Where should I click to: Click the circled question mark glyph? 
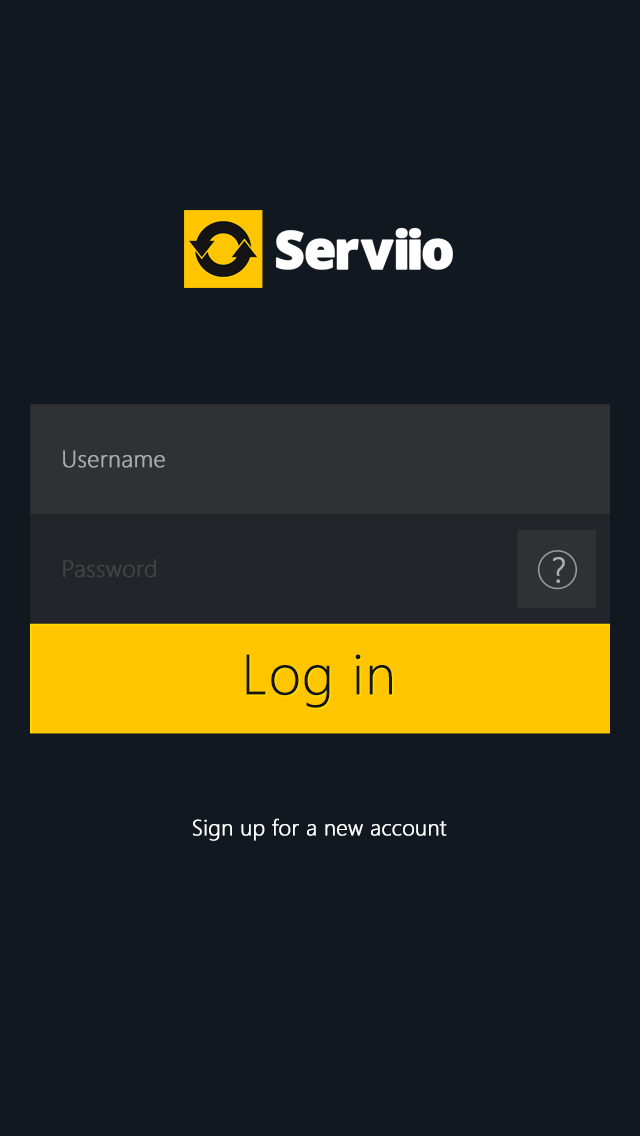click(557, 569)
